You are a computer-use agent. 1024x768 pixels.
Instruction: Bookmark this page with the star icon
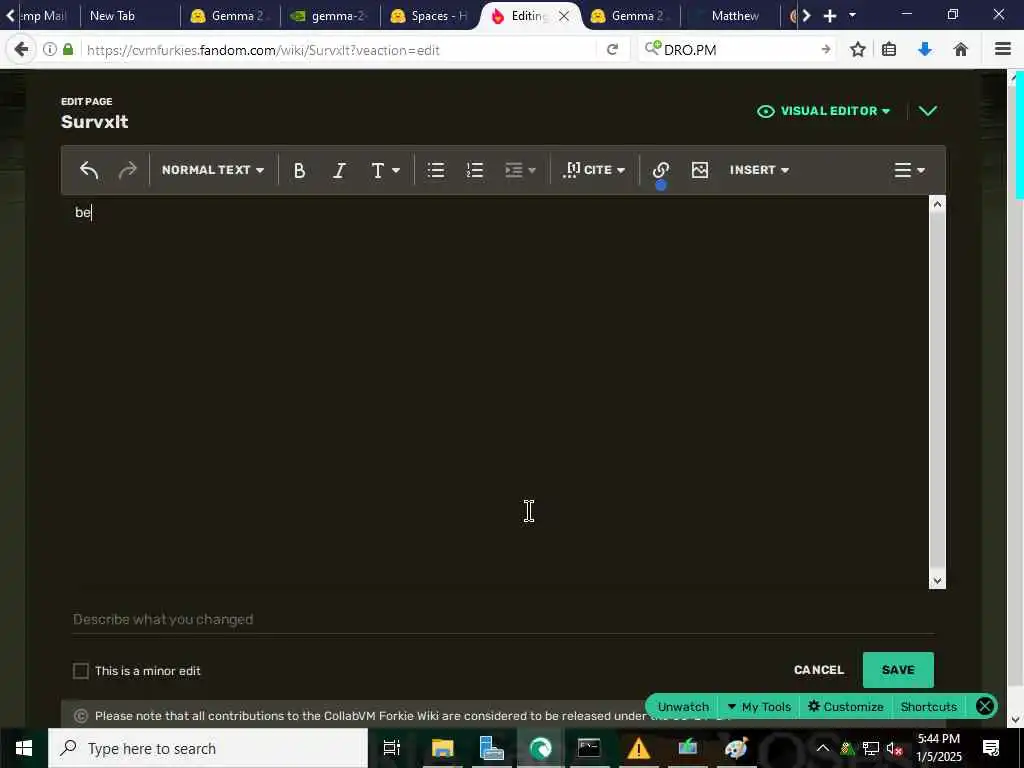[x=858, y=50]
